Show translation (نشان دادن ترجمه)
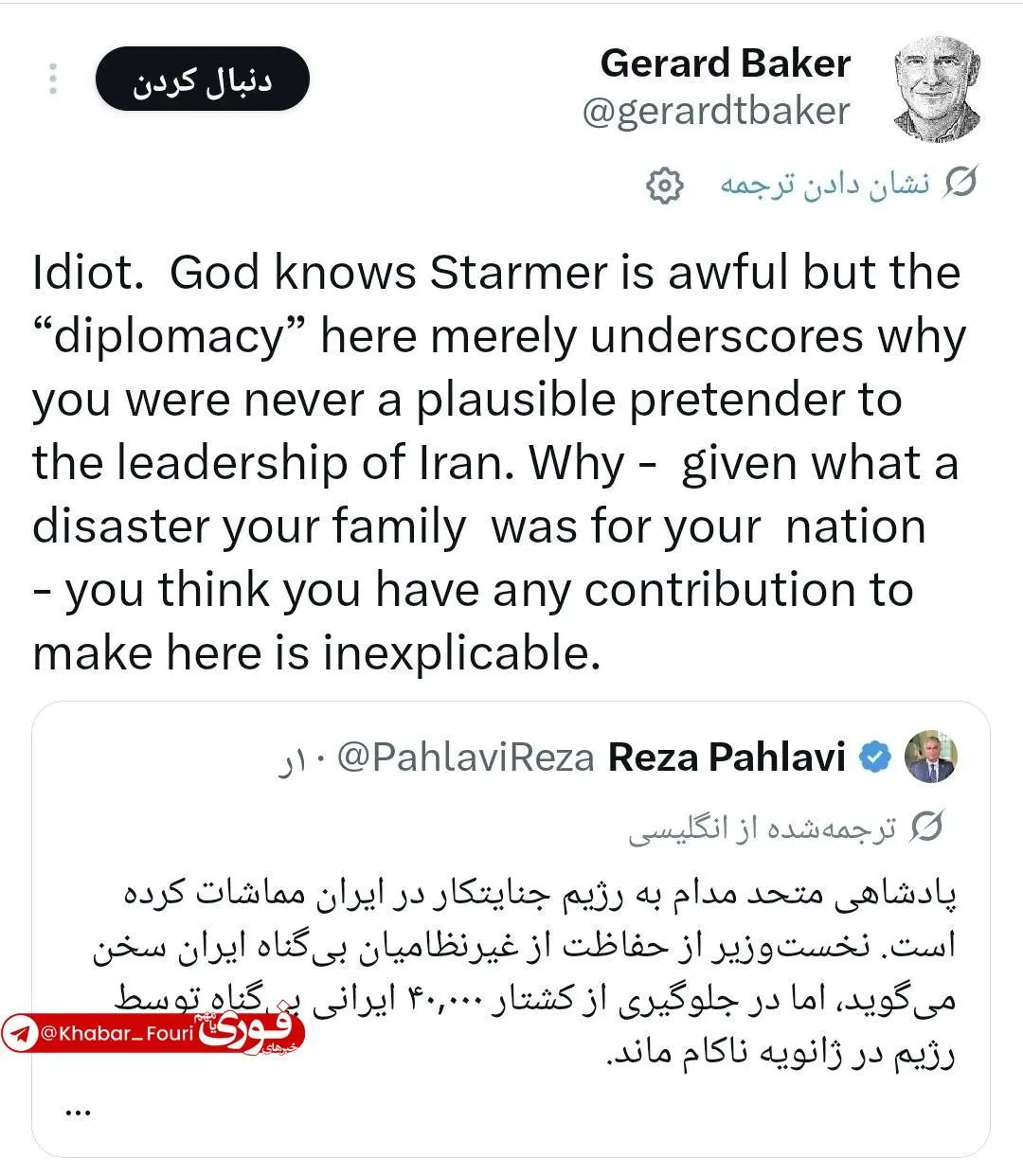1023x1176 pixels. (825, 184)
